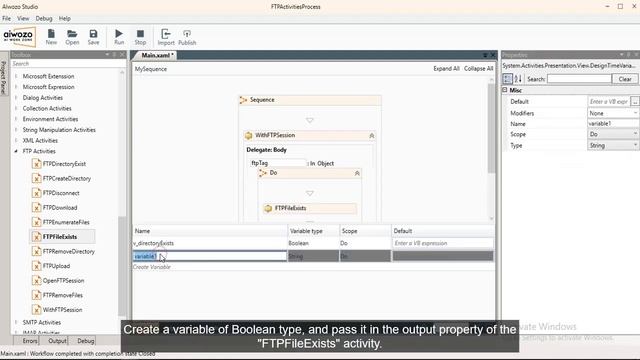Select the WithFTPSession activity icon in toolbox
Viewport: 640px width, 360px height.
(36, 310)
